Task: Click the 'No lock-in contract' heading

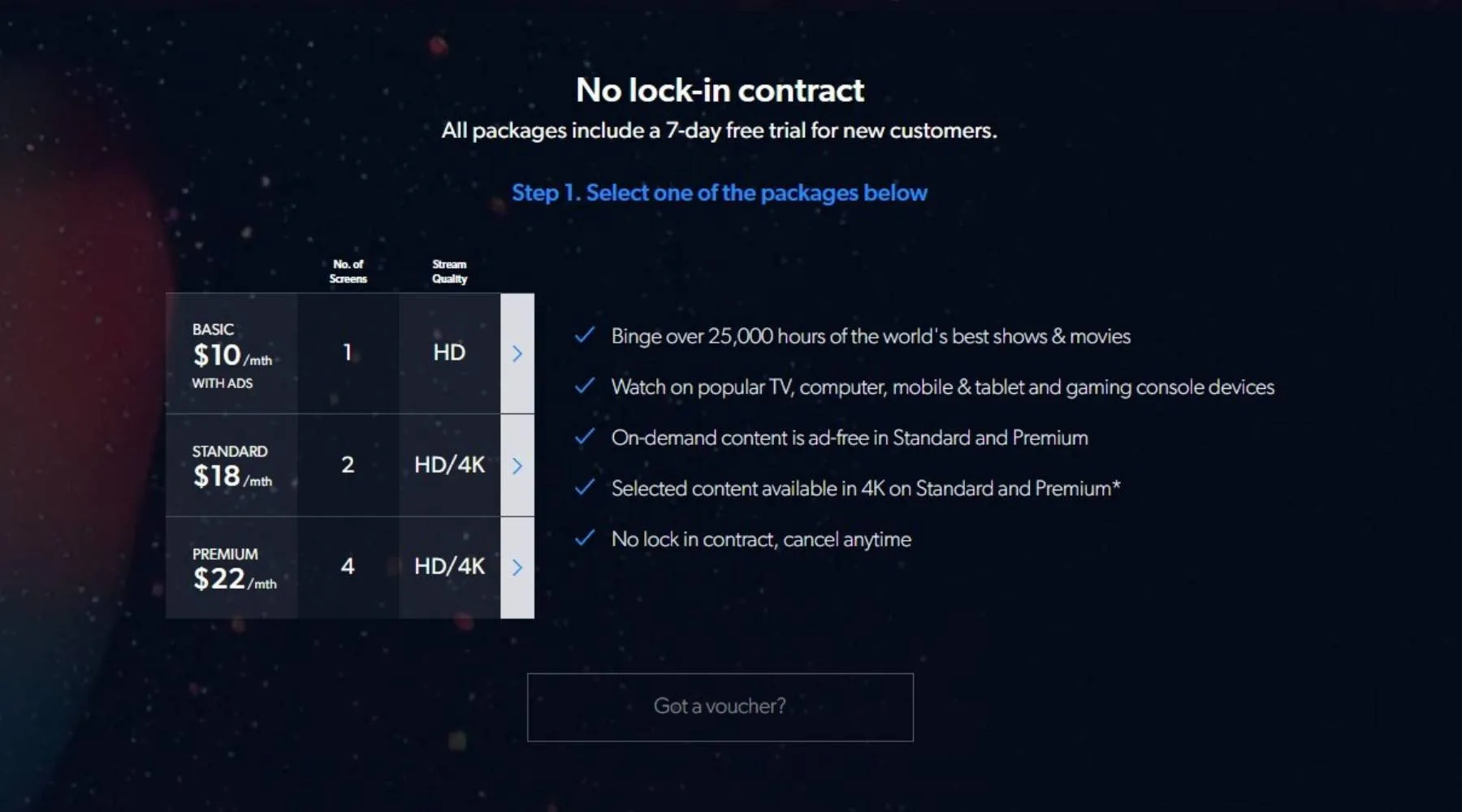Action: tap(720, 90)
